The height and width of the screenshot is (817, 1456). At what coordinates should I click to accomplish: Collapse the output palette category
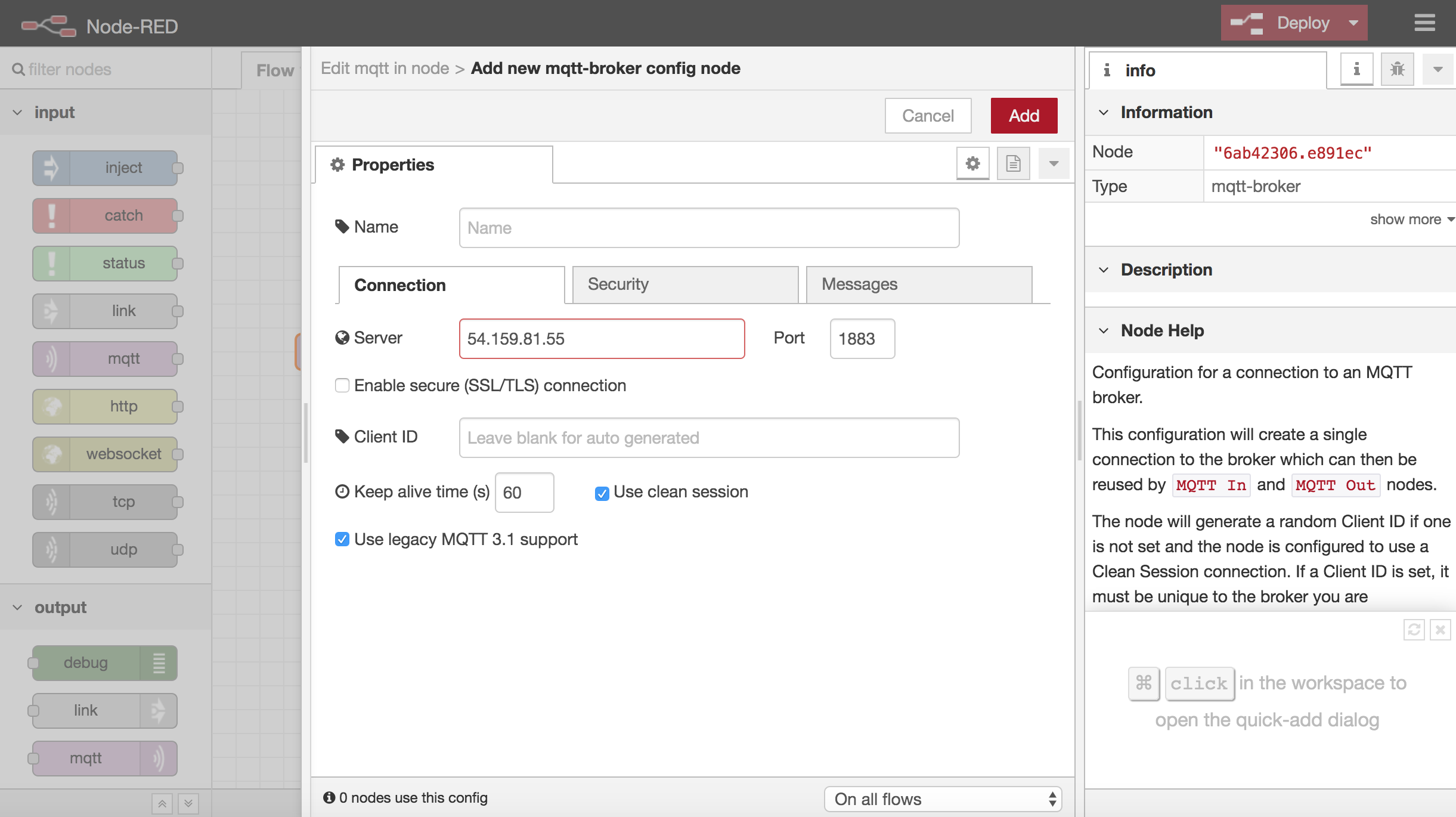[18, 607]
